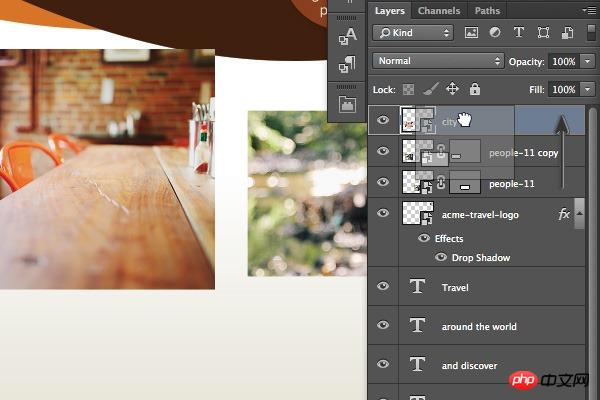This screenshot has height=400, width=600.
Task: Click the Opacity 100% value field
Action: (564, 61)
